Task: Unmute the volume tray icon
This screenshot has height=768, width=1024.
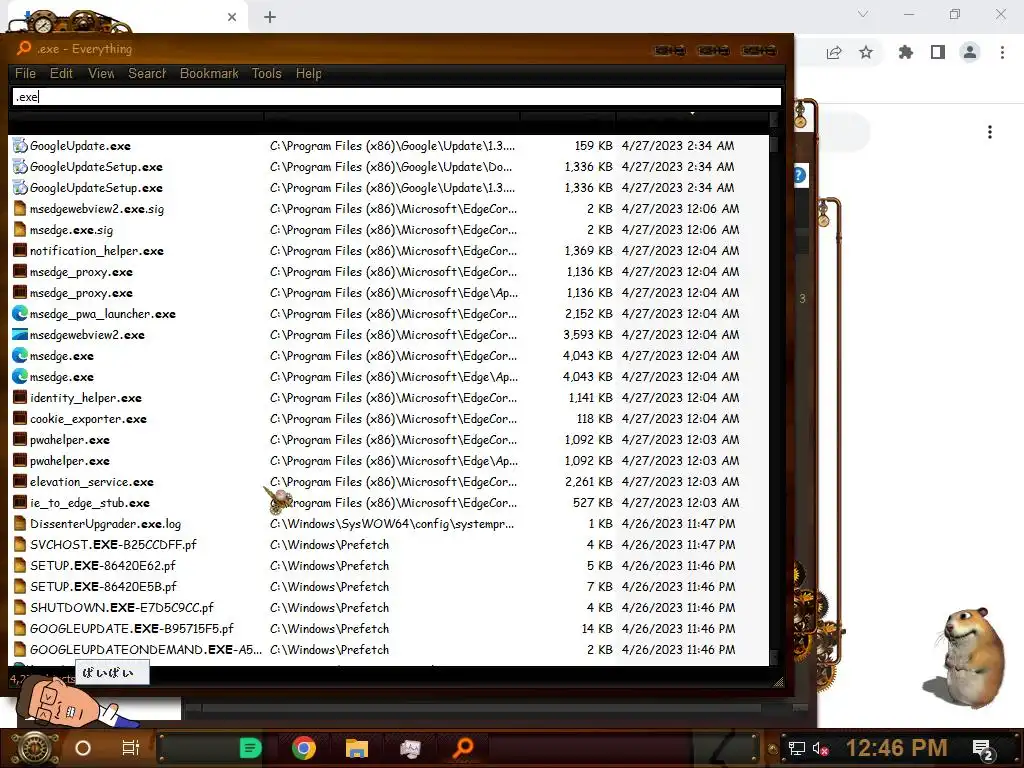Action: [821, 748]
